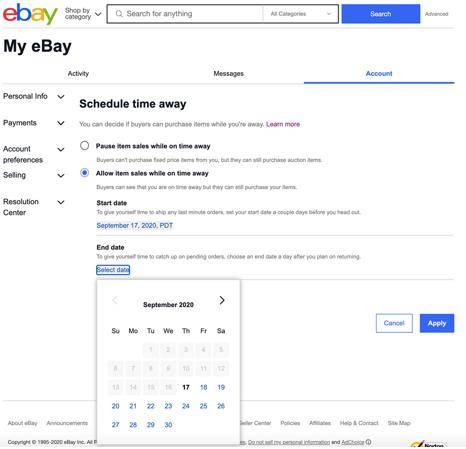Expand the Selling sidebar section
Image resolution: width=466 pixels, height=449 pixels.
pyautogui.click(x=61, y=175)
